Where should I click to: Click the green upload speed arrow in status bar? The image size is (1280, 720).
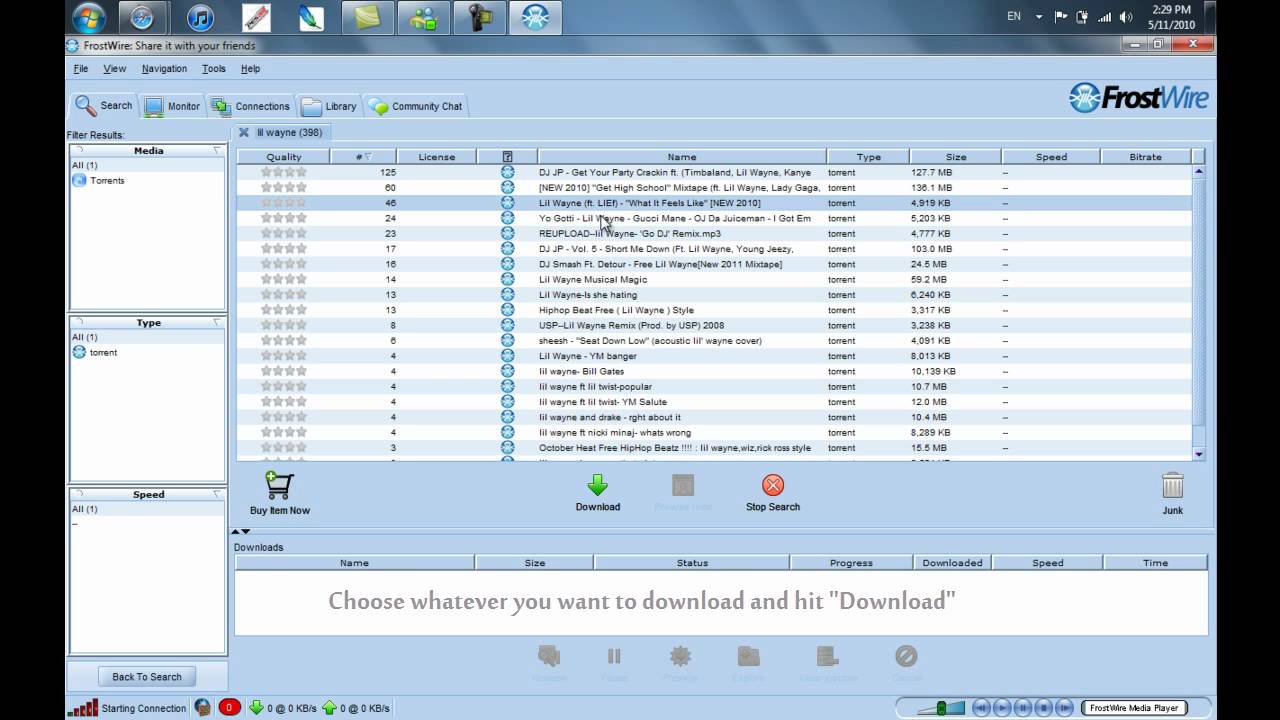(330, 707)
